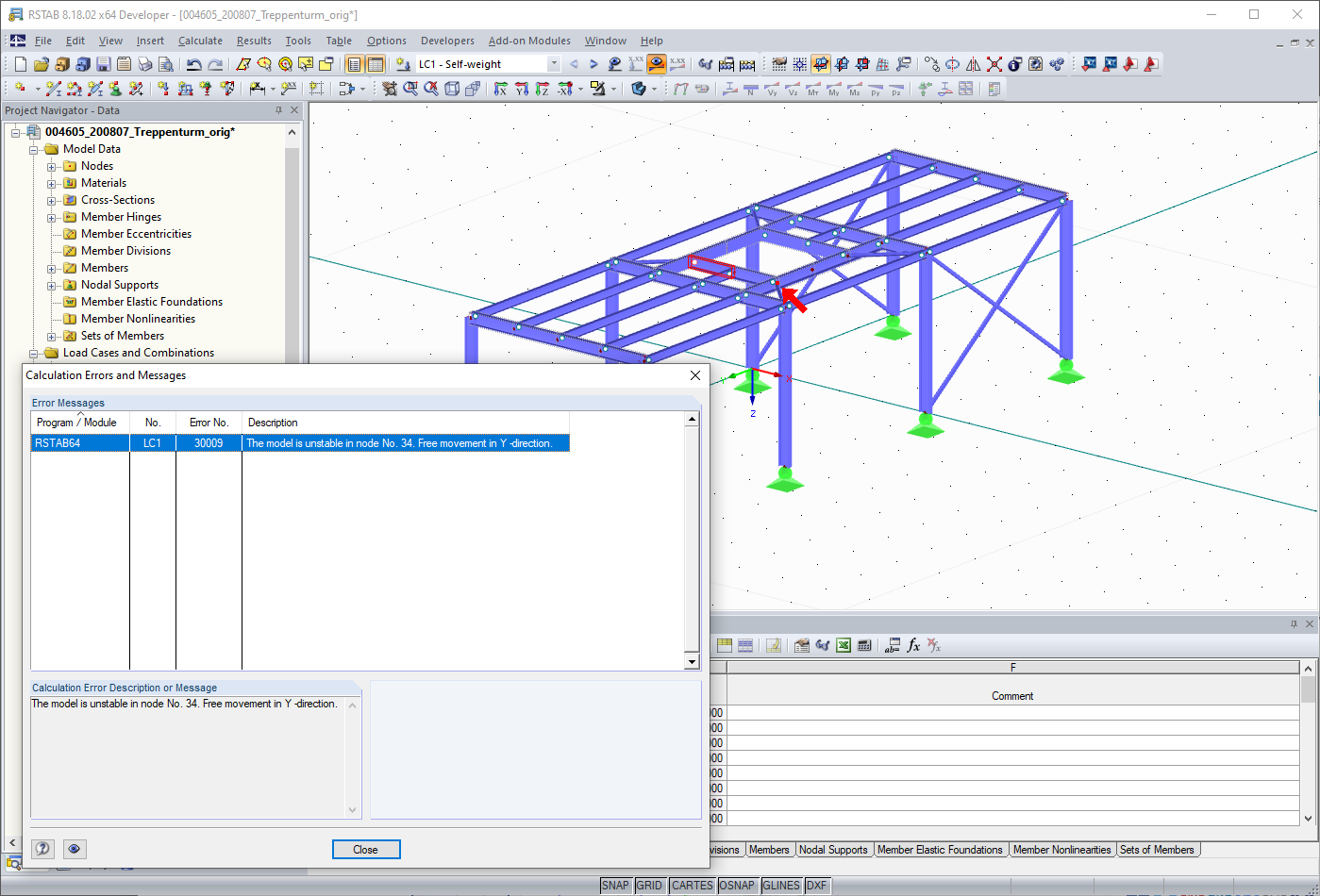Click the red X delete icon in toolbar
1320x896 pixels.
point(994,64)
